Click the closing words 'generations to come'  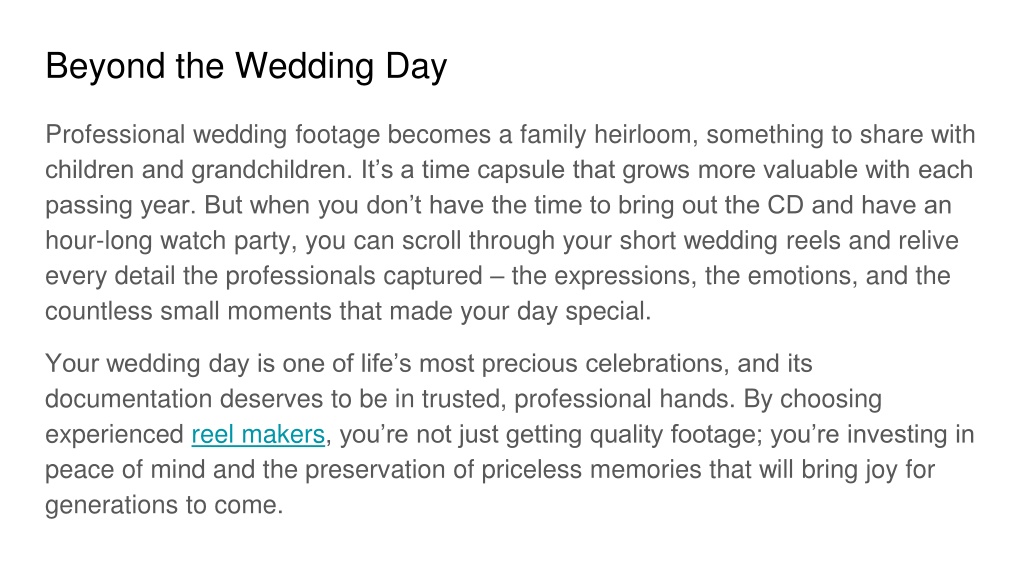(164, 505)
